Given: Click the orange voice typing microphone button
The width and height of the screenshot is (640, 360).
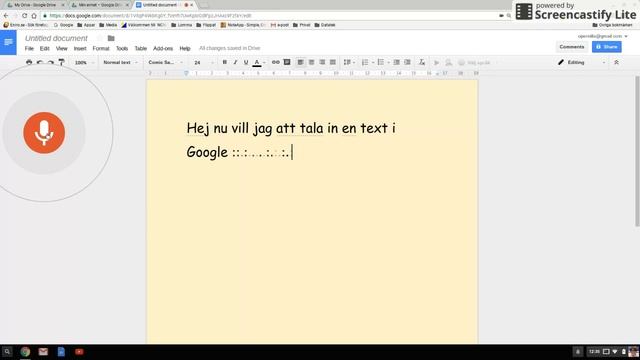Looking at the screenshot, I should tap(44, 133).
